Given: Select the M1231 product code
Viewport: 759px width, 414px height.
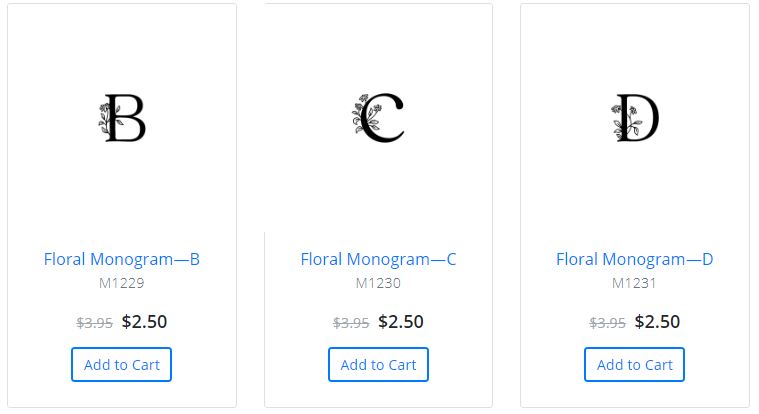Looking at the screenshot, I should [x=634, y=283].
